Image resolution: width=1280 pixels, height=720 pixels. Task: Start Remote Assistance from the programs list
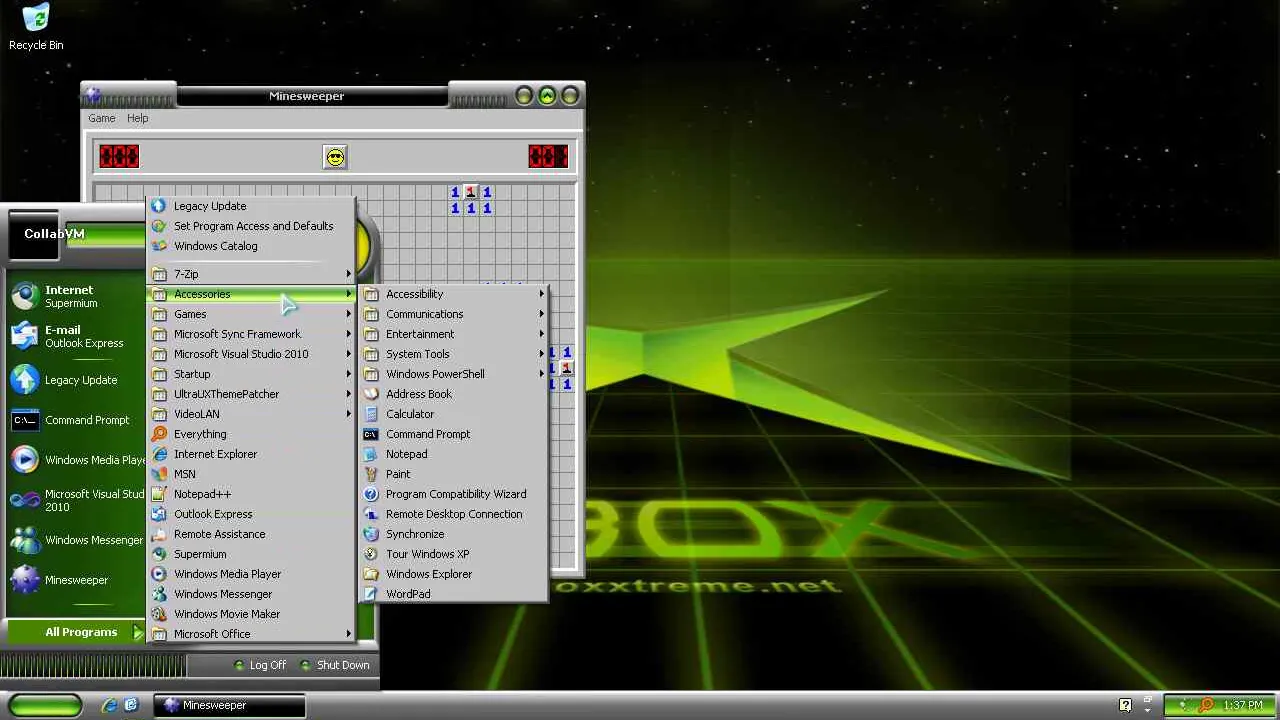[251, 534]
